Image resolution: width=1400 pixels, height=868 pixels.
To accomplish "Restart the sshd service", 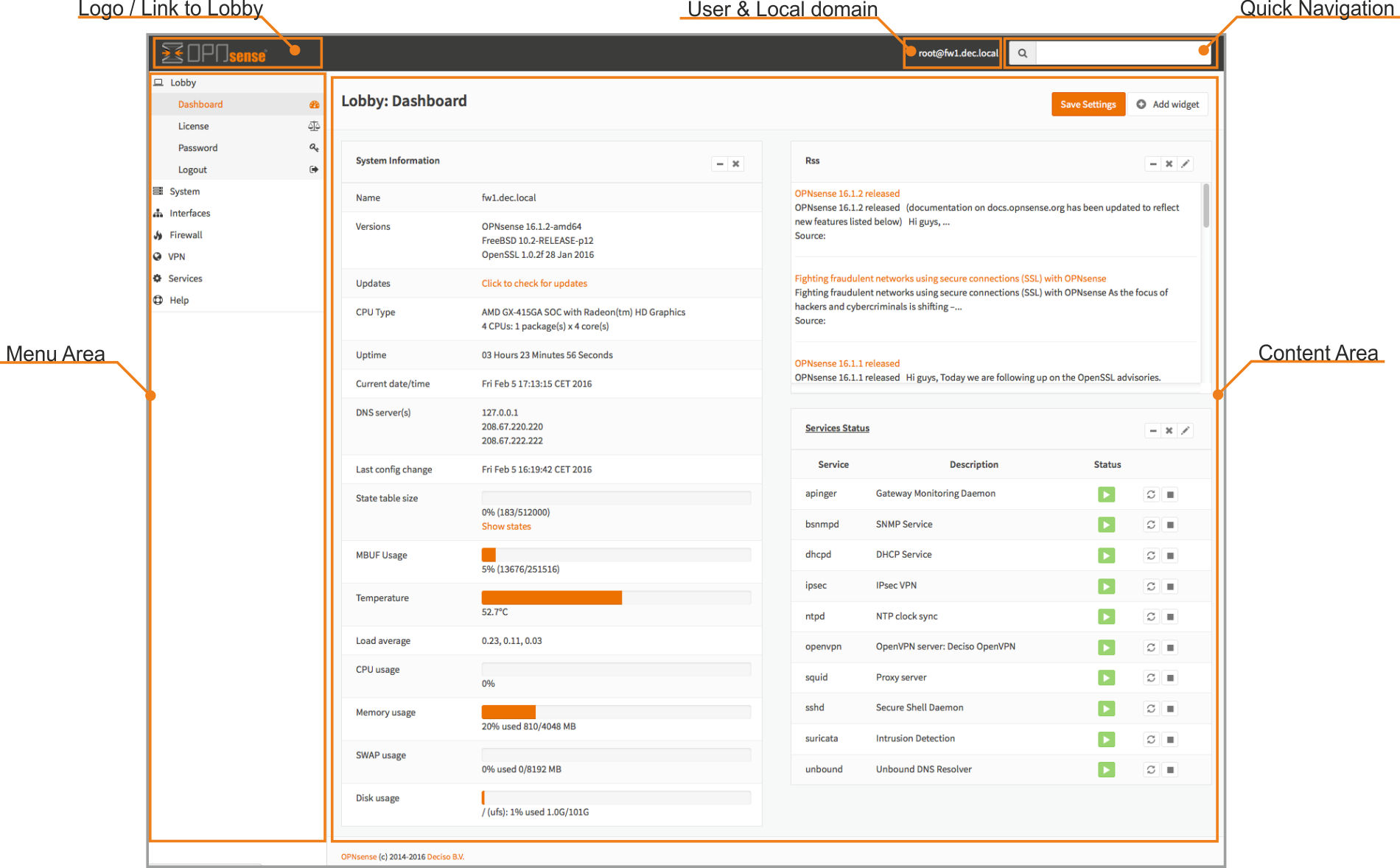I will tap(1151, 709).
